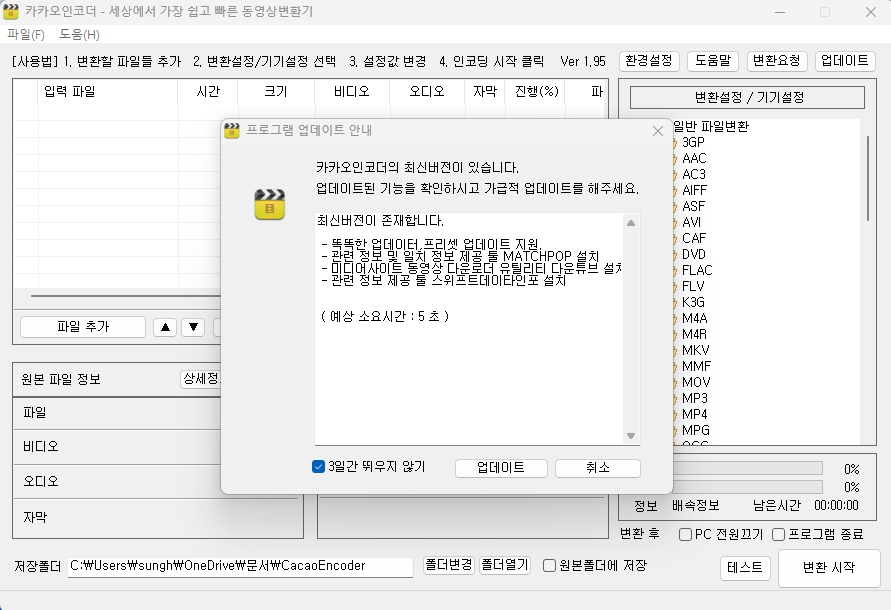Image resolution: width=891 pixels, height=610 pixels.
Task: Click the 비디오 column header
Action: coord(352,92)
